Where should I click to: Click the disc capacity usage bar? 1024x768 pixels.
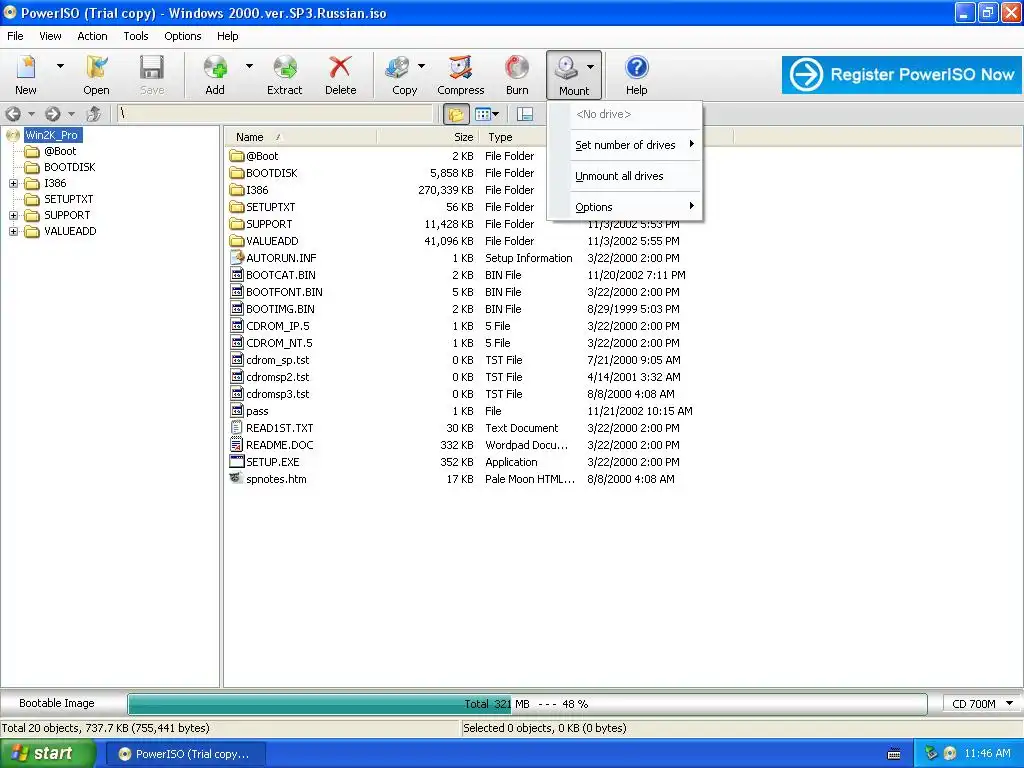click(527, 704)
